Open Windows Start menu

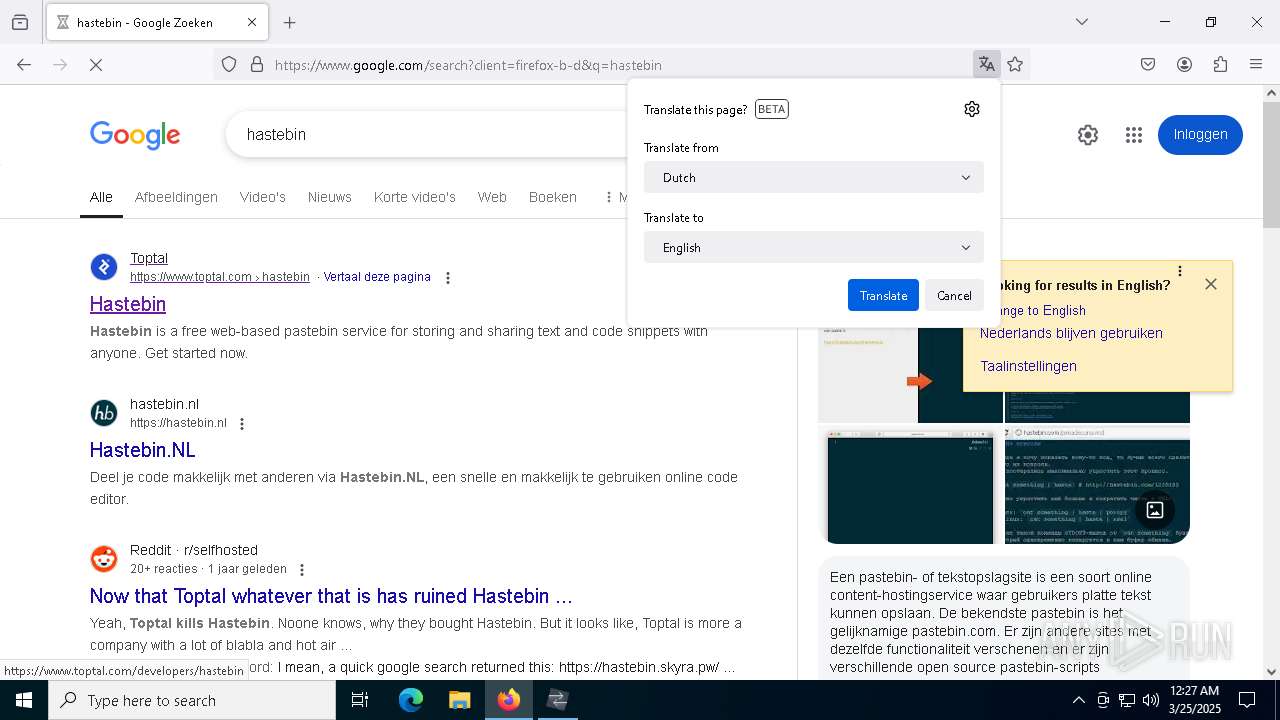coord(24,700)
